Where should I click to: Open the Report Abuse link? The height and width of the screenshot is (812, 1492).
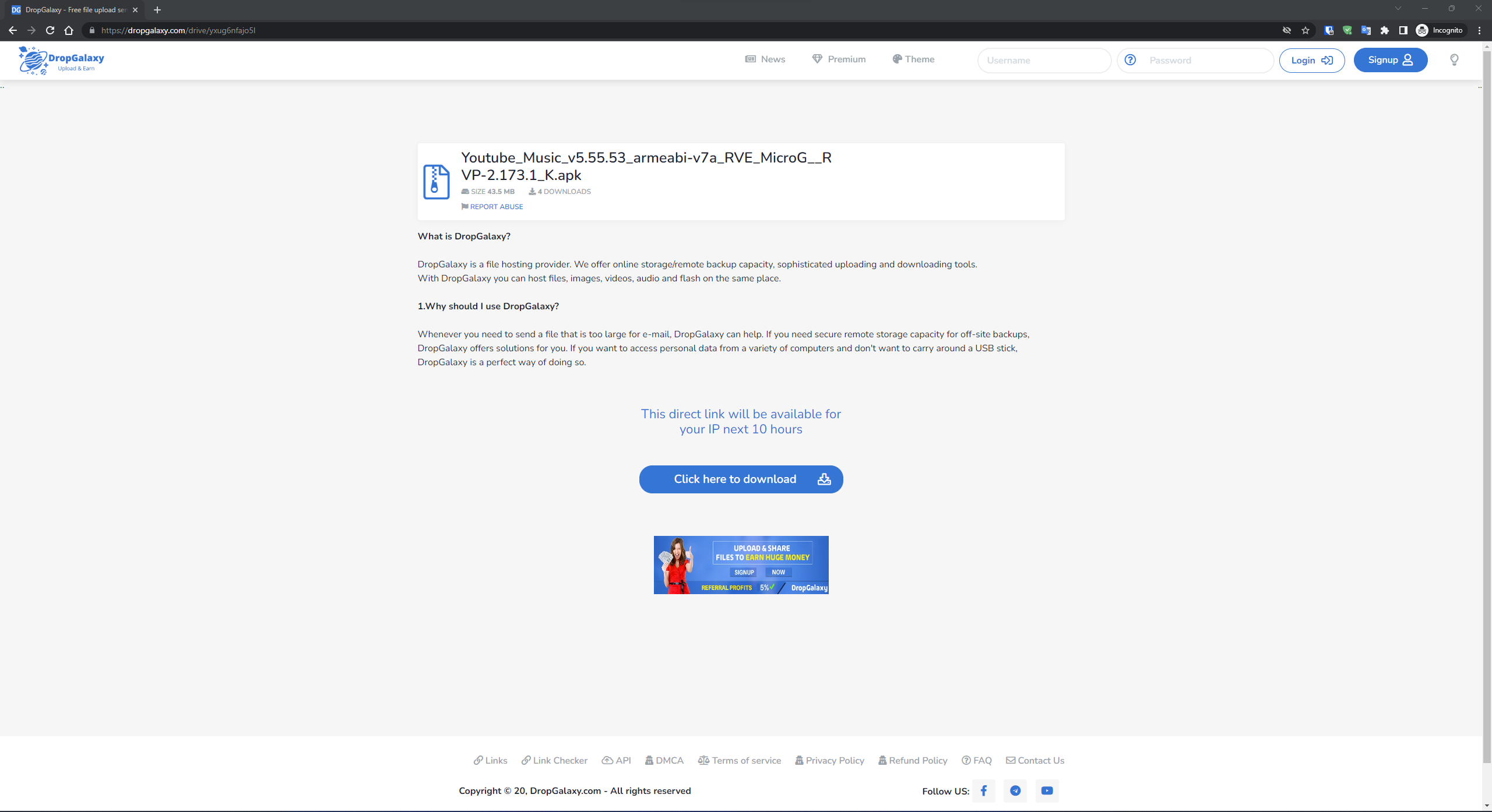click(492, 207)
